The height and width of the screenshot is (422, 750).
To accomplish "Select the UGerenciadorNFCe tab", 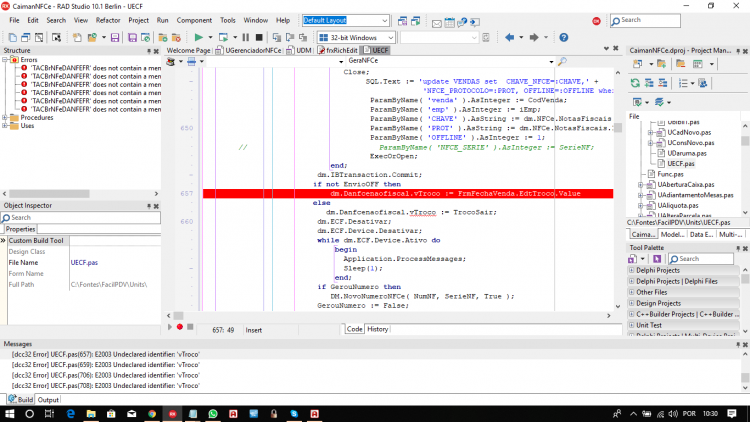I will pos(249,50).
